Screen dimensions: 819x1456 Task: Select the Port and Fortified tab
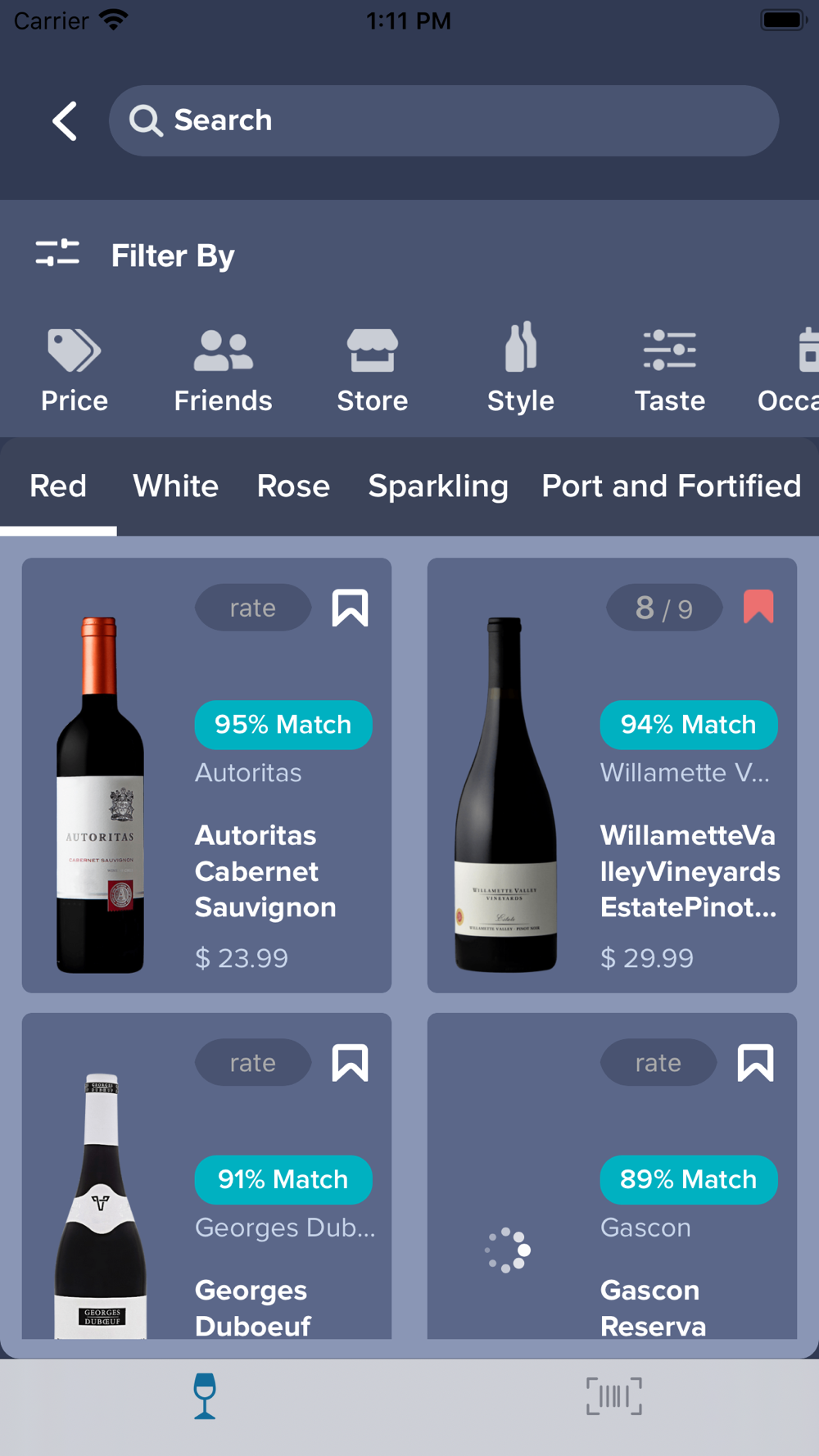point(671,486)
